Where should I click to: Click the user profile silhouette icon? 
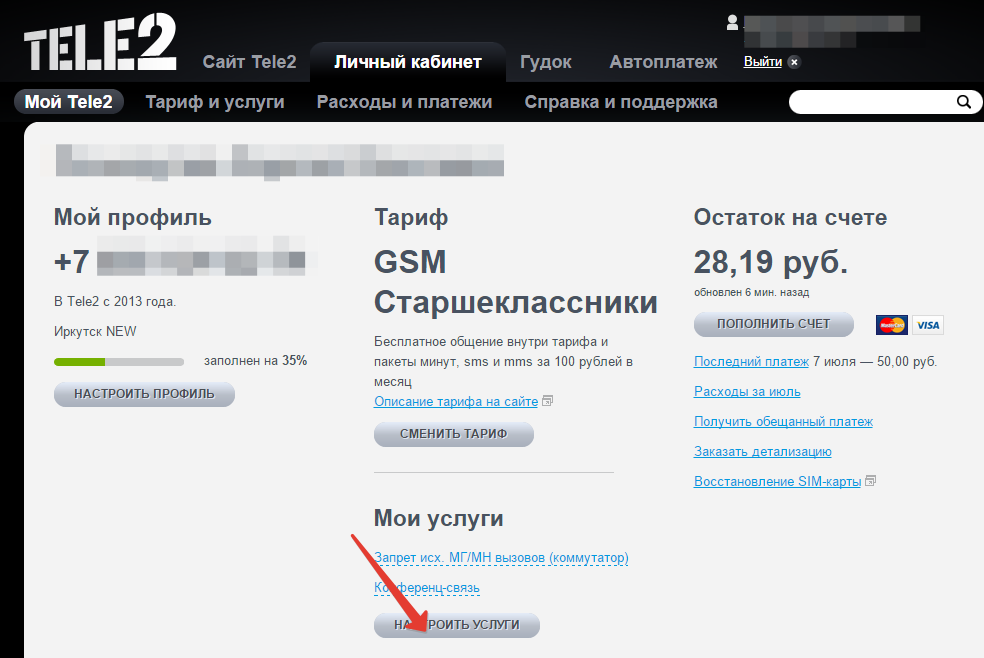pos(734,22)
